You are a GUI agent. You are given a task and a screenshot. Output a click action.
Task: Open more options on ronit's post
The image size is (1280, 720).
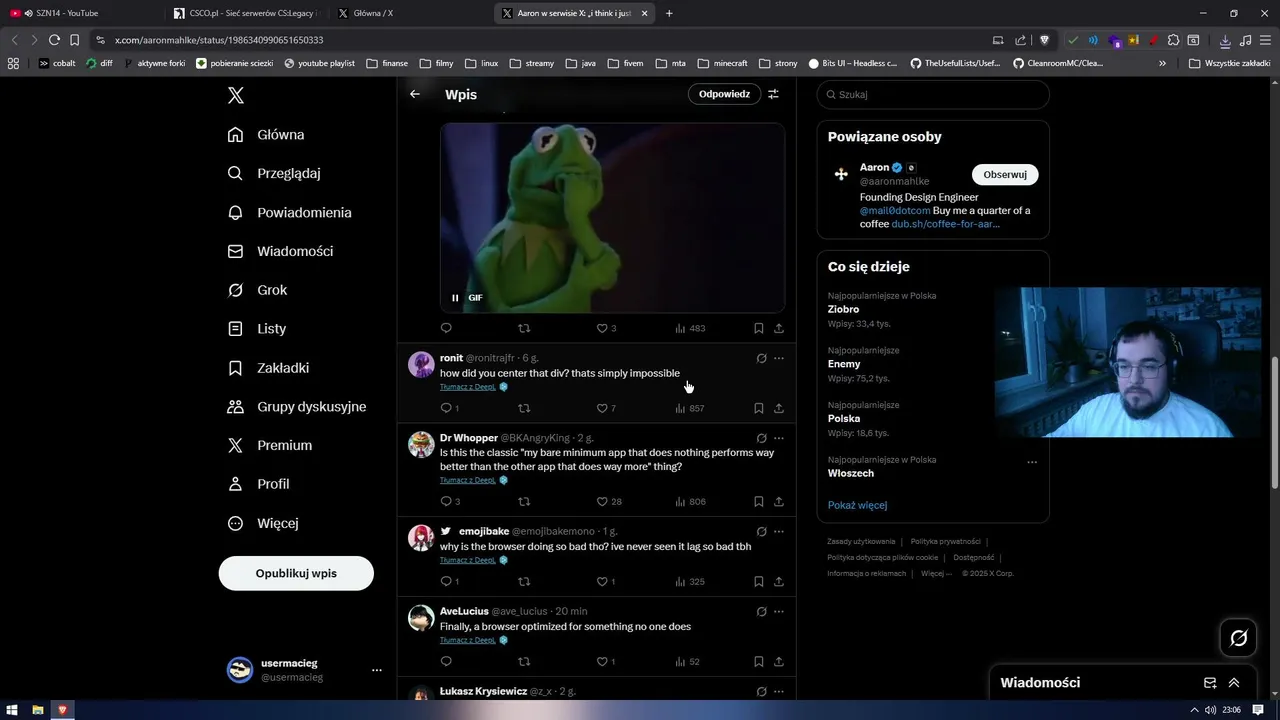click(x=779, y=358)
